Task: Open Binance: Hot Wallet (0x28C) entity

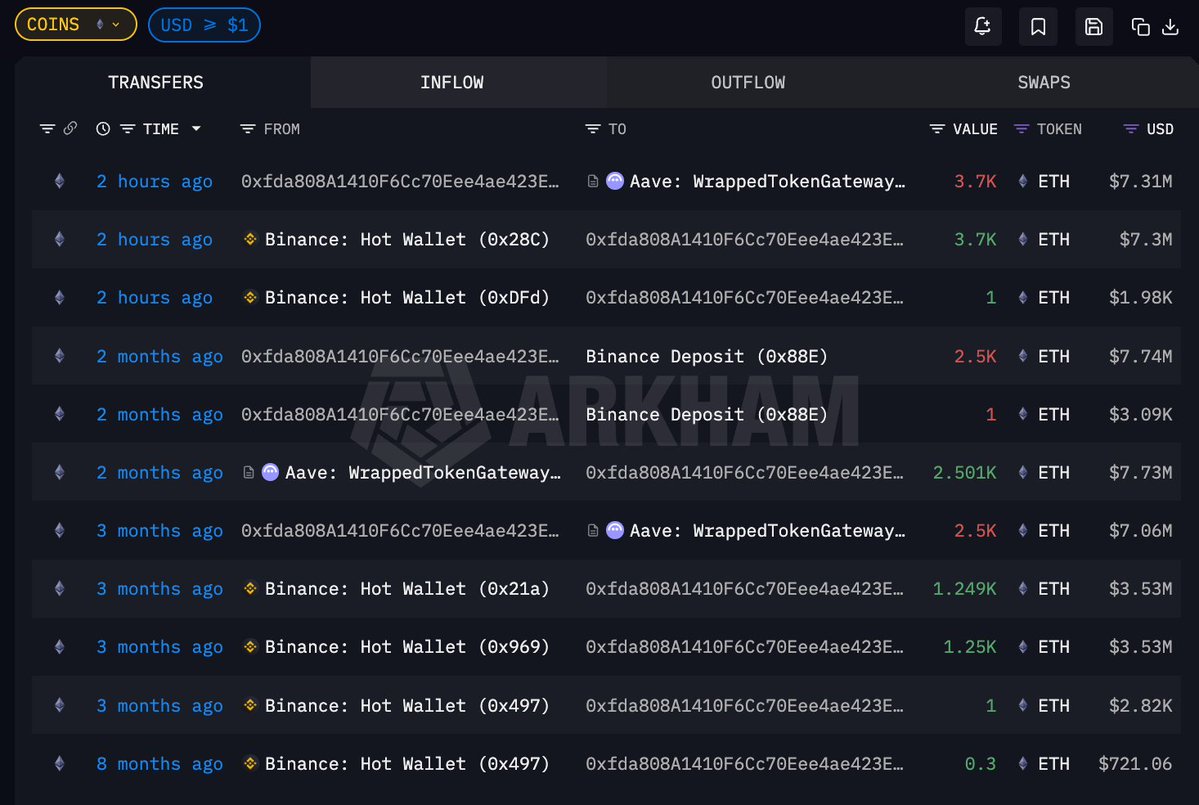Action: [x=407, y=239]
